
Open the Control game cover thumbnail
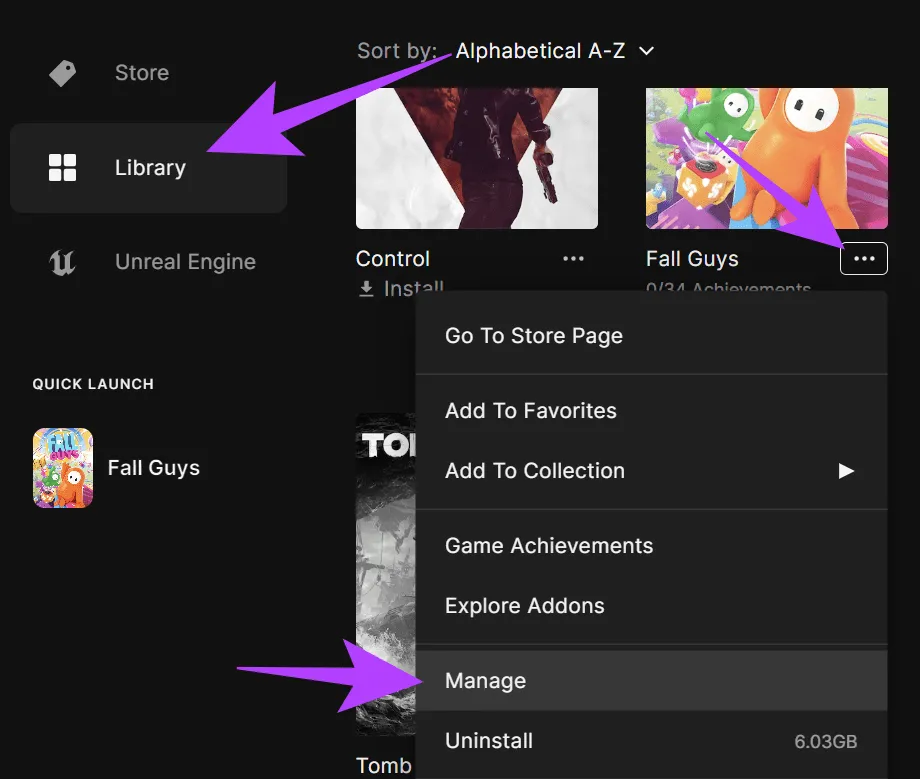pos(476,158)
